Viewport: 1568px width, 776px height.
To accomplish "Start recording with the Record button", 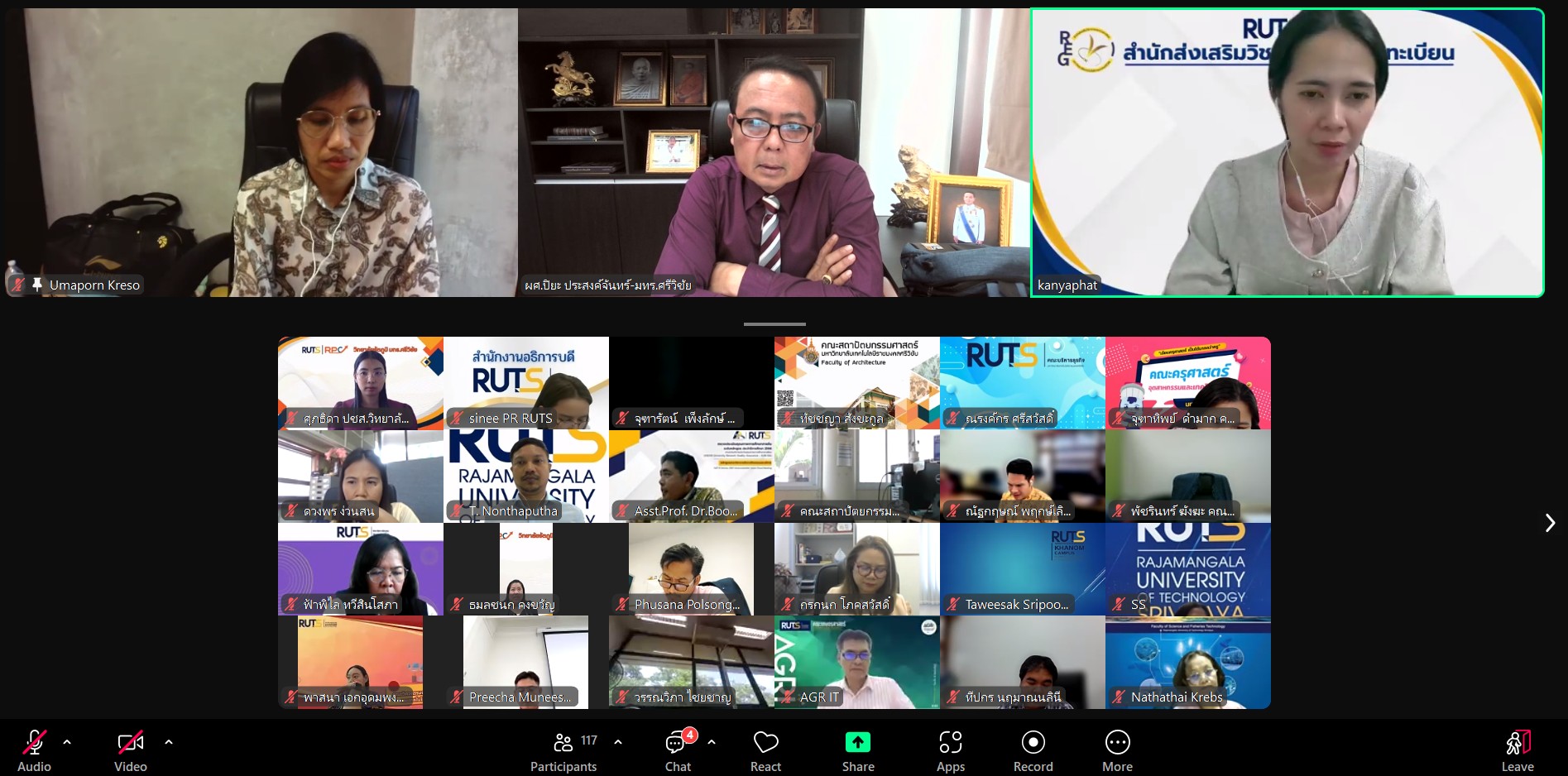I will 1033,750.
